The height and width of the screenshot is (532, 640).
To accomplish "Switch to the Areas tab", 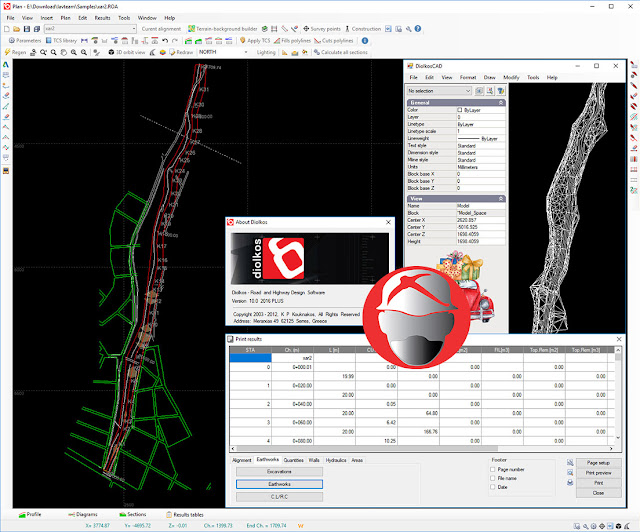I will (x=357, y=460).
